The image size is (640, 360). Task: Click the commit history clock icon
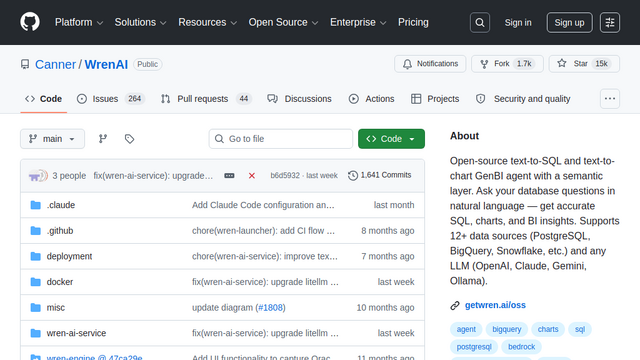[x=353, y=175]
